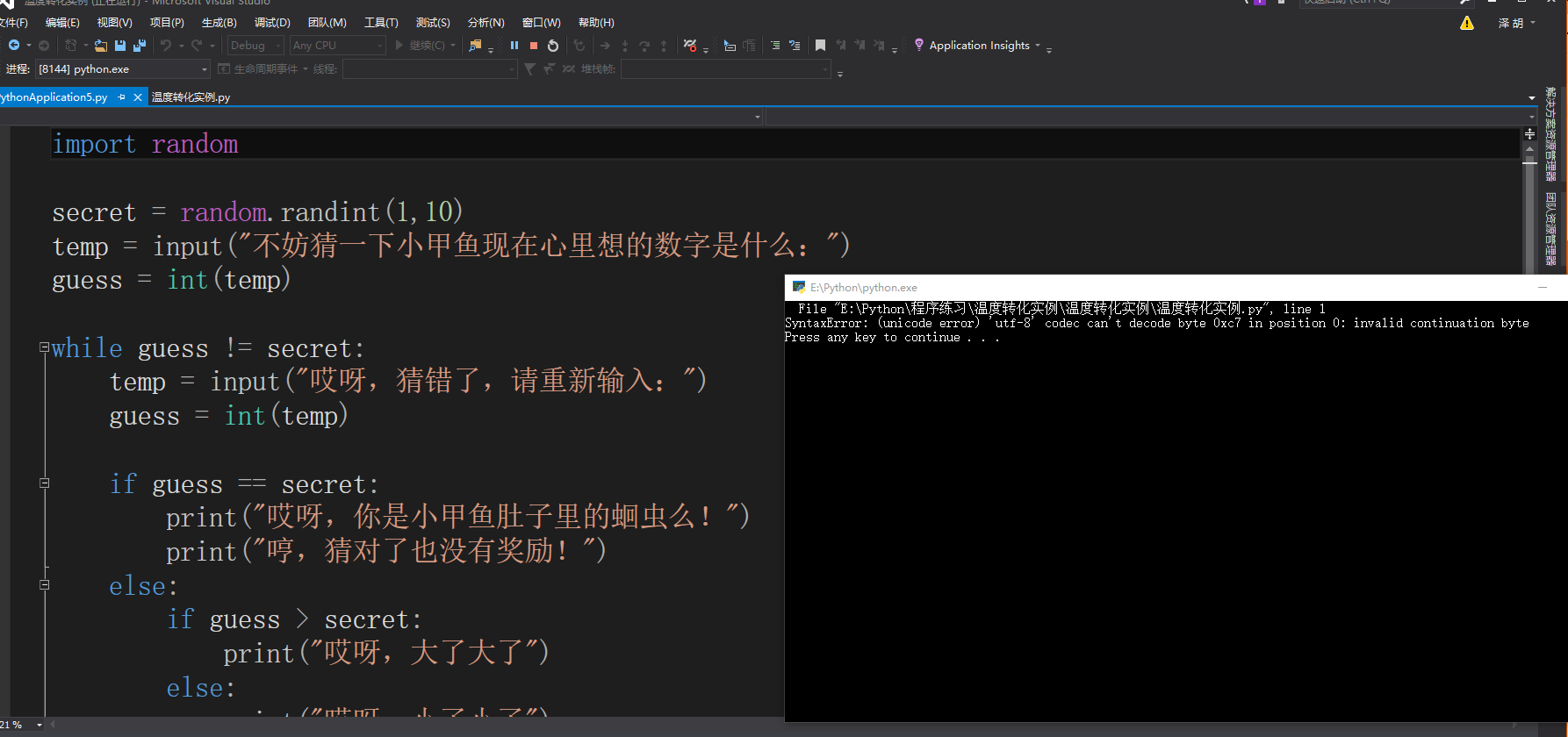Screen dimensions: 1568x737
Task: Click the uncomment selected lines icon
Action: (795, 46)
